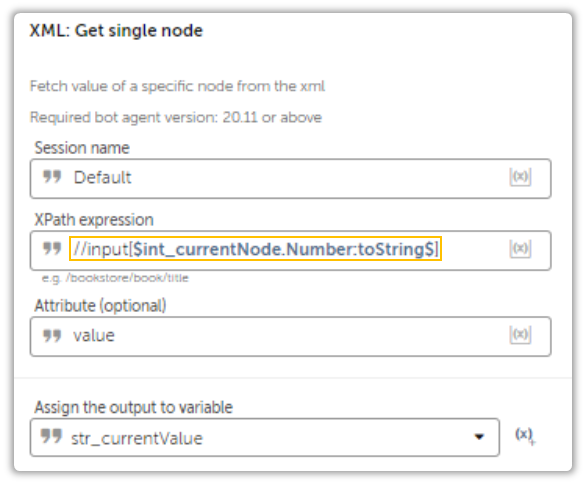Focus the Session name field containing Default
The width and height of the screenshot is (586, 484).
pyautogui.click(x=290, y=178)
